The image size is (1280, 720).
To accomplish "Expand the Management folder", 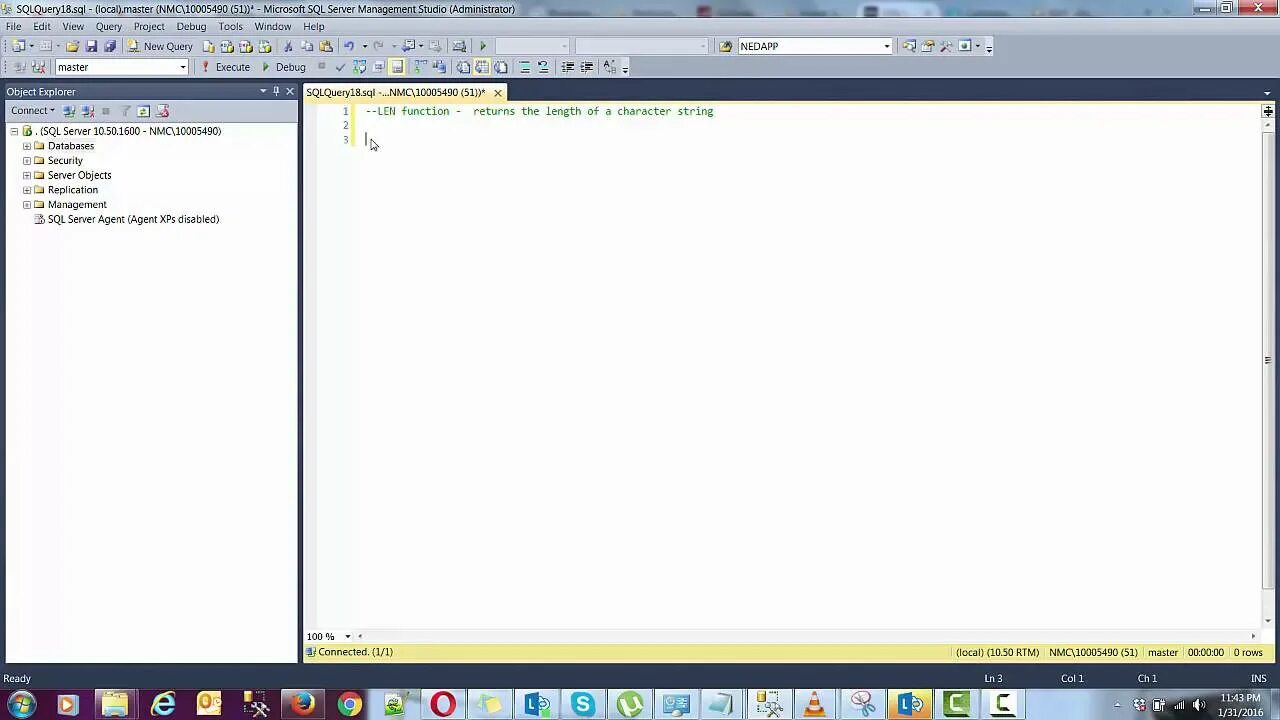I will 27,205.
